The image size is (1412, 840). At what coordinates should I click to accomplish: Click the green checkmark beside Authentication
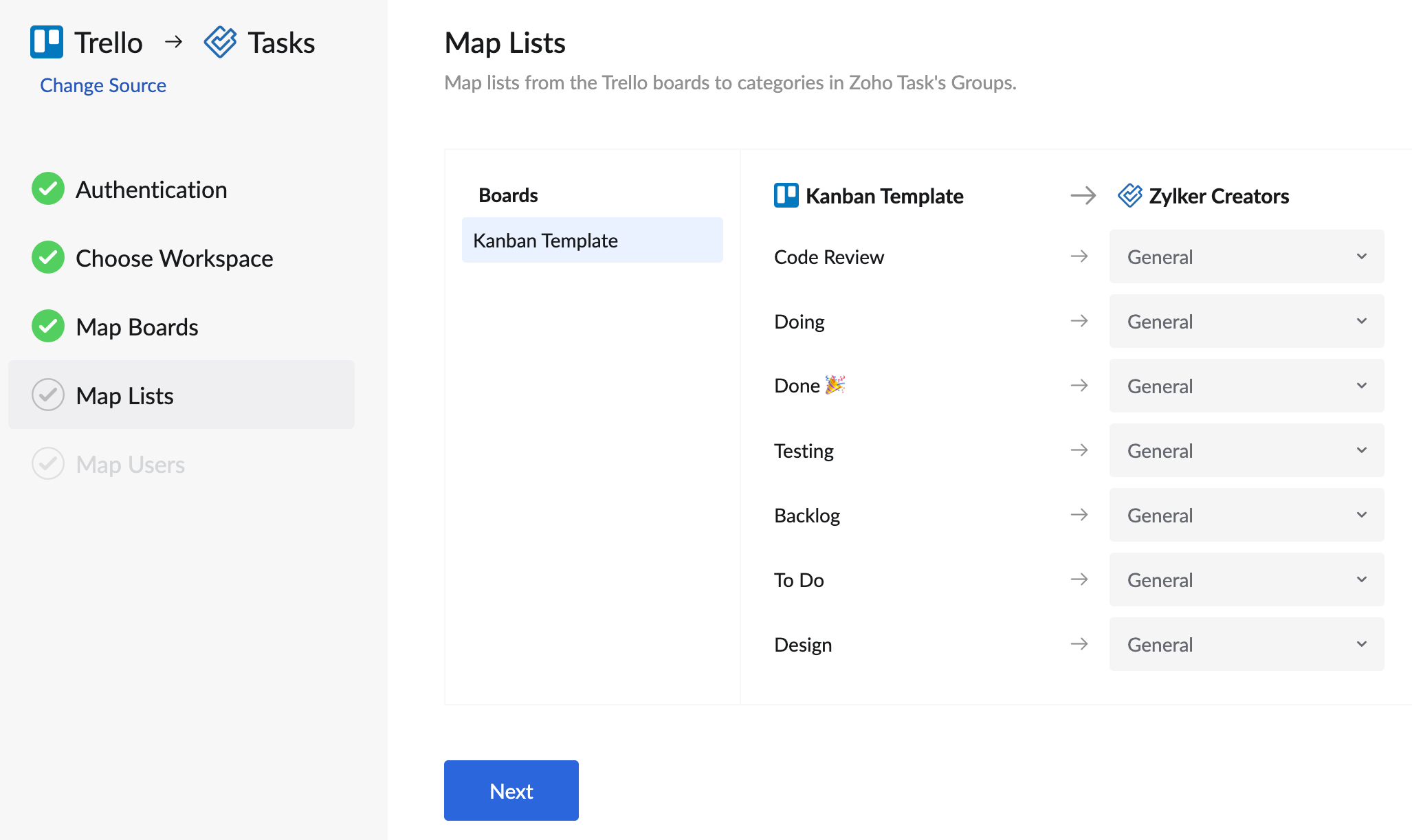[47, 189]
